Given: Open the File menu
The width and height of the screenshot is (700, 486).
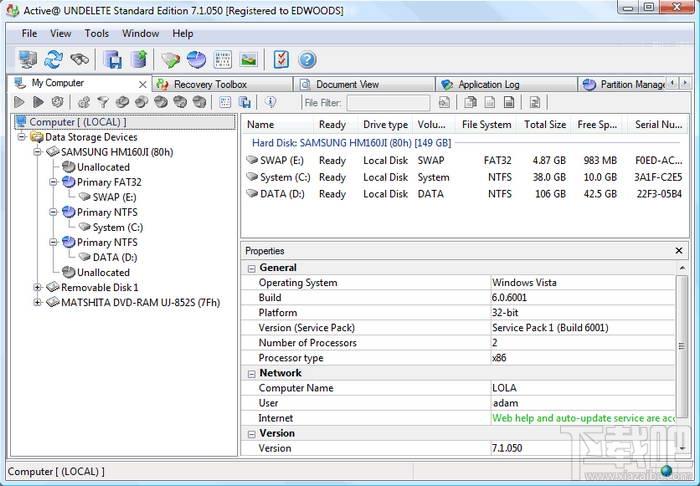Looking at the screenshot, I should [29, 33].
